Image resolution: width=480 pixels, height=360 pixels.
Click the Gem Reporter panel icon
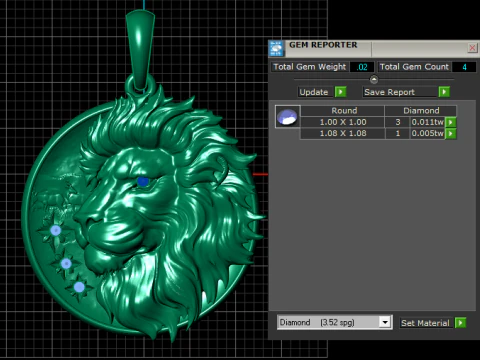276,49
